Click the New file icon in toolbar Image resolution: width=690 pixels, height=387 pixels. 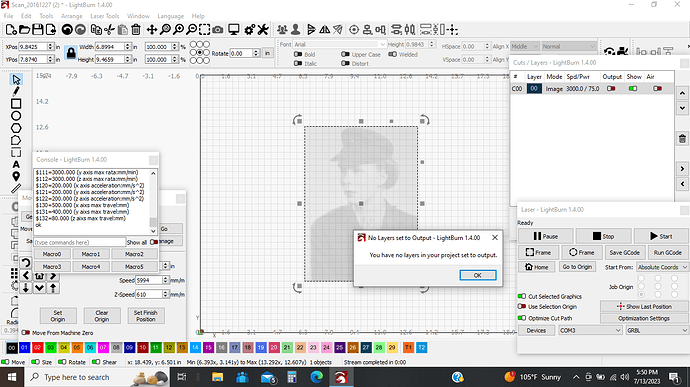click(x=11, y=30)
